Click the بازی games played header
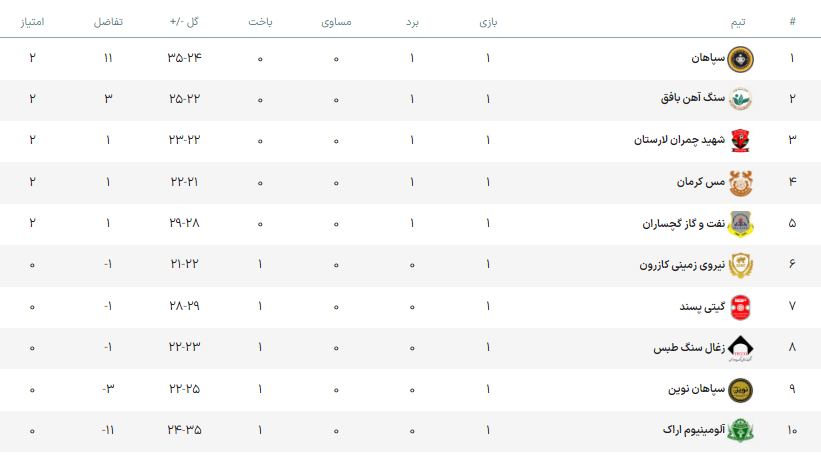Screen dimensions: 821x463 [488, 21]
